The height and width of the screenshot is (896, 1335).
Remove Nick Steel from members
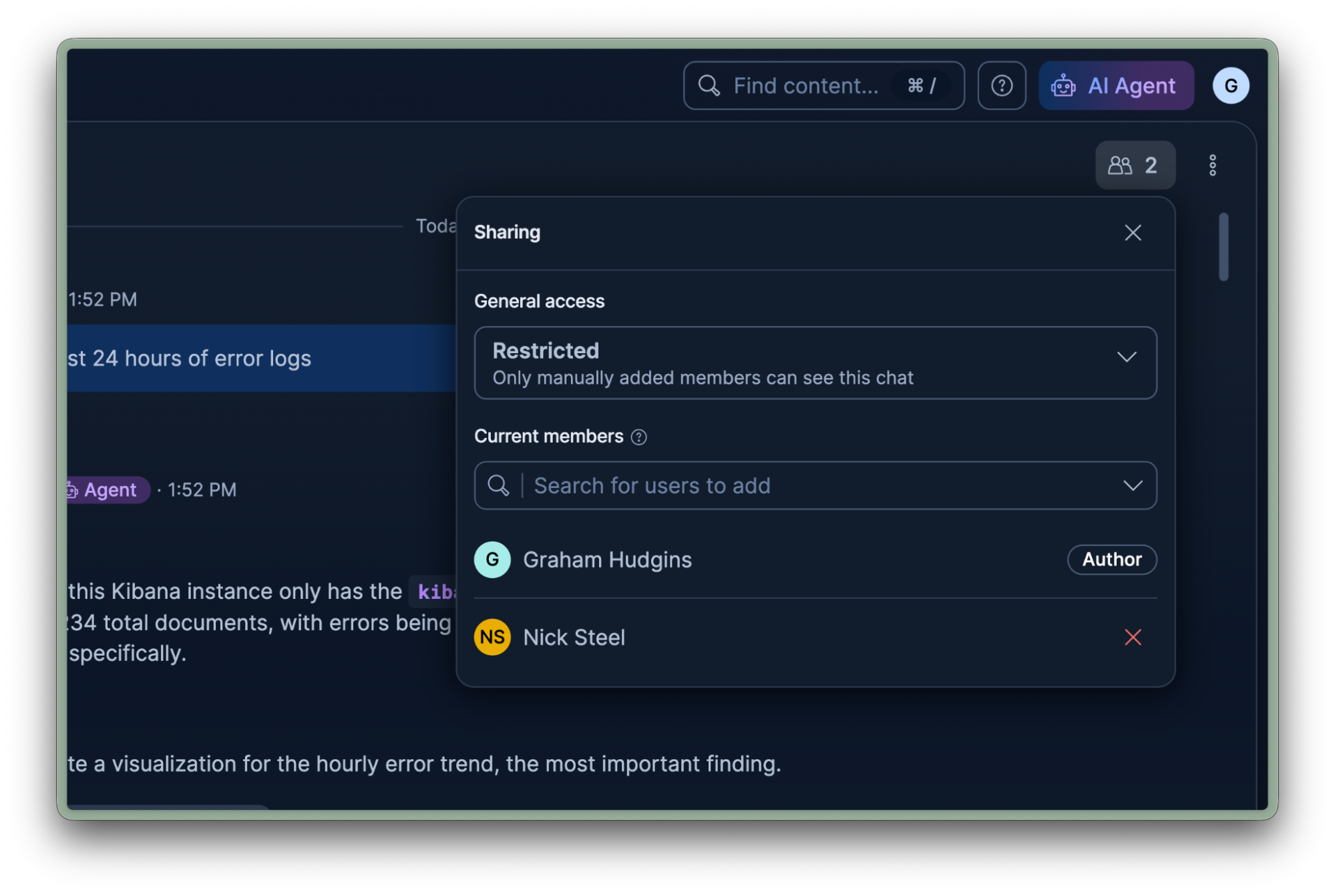[x=1132, y=637]
